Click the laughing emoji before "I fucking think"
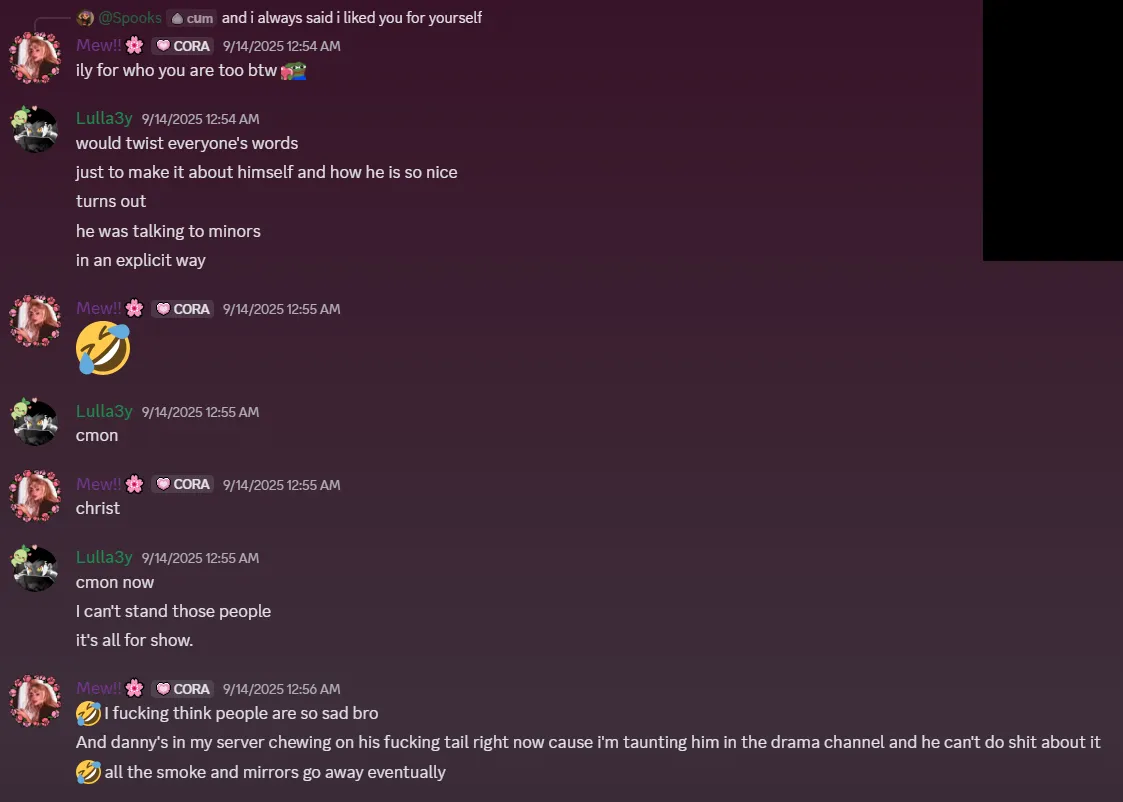1123x802 pixels. click(x=88, y=714)
